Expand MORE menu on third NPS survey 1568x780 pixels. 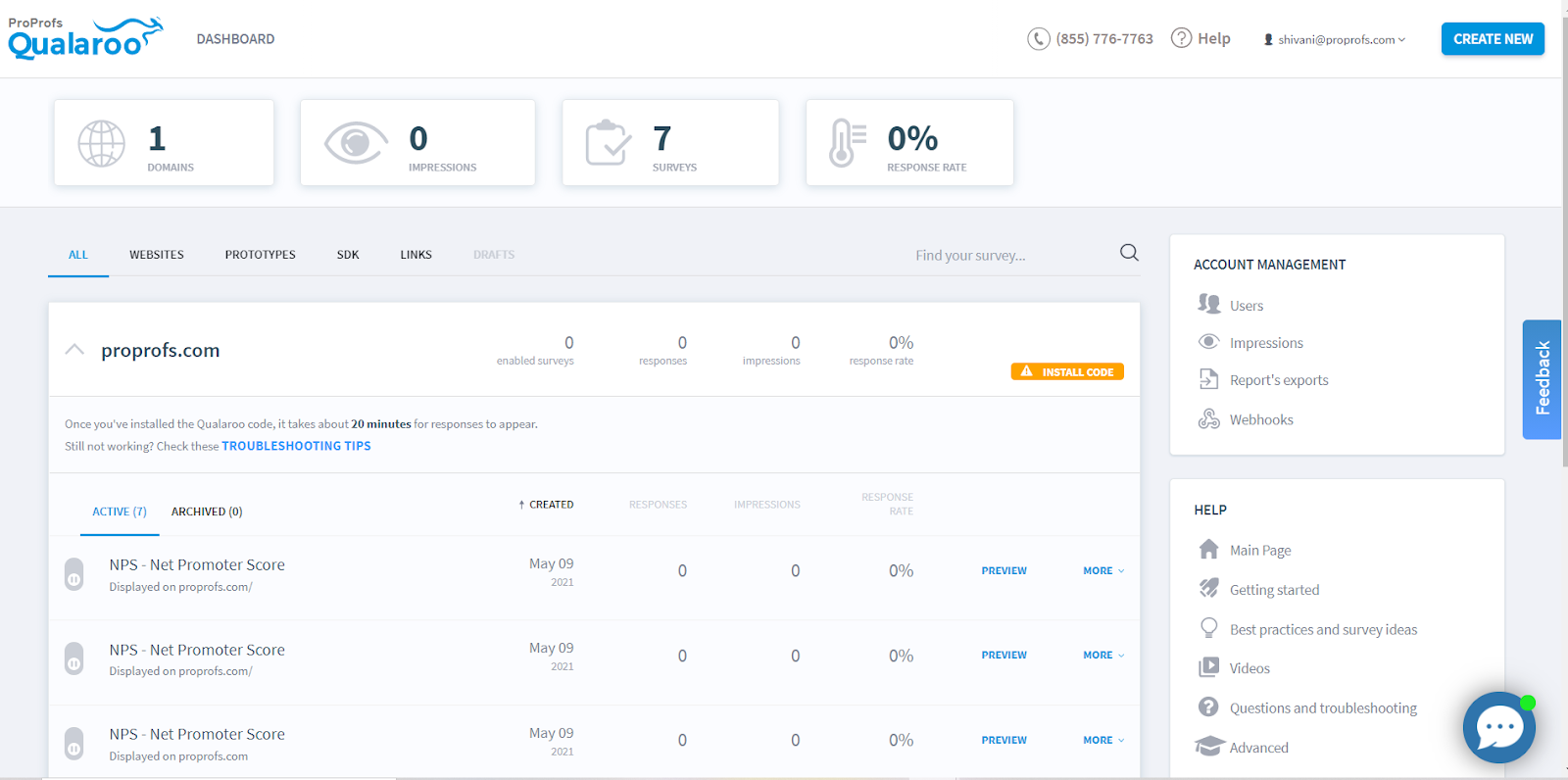tap(1103, 740)
